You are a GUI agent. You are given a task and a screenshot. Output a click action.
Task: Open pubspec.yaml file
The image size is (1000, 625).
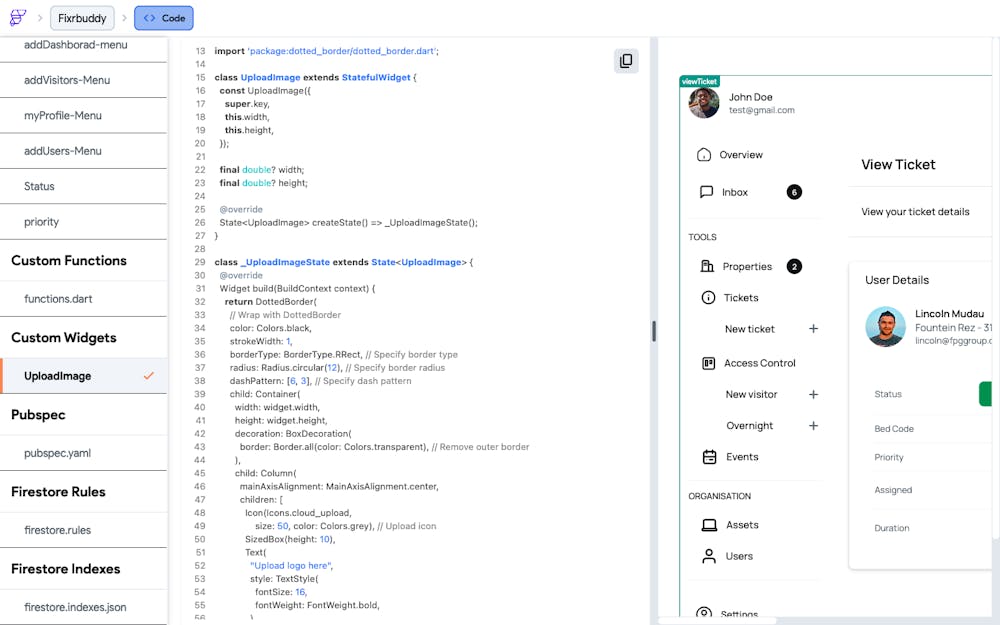tap(58, 453)
